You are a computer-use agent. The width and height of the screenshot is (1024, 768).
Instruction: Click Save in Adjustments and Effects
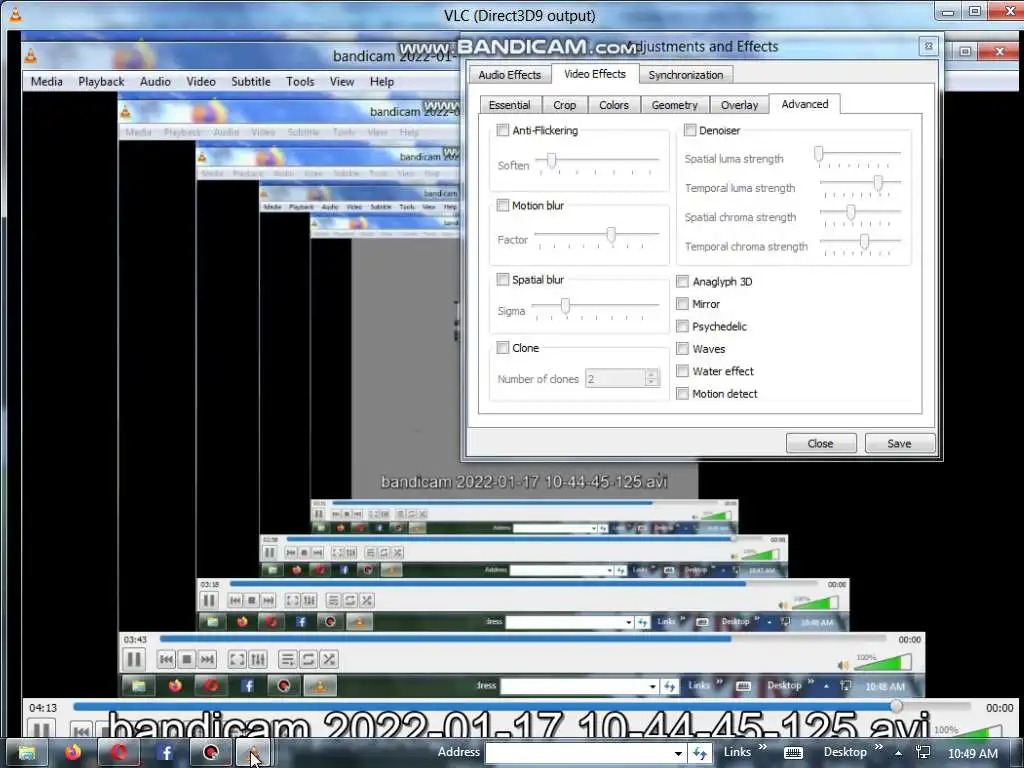(x=899, y=443)
